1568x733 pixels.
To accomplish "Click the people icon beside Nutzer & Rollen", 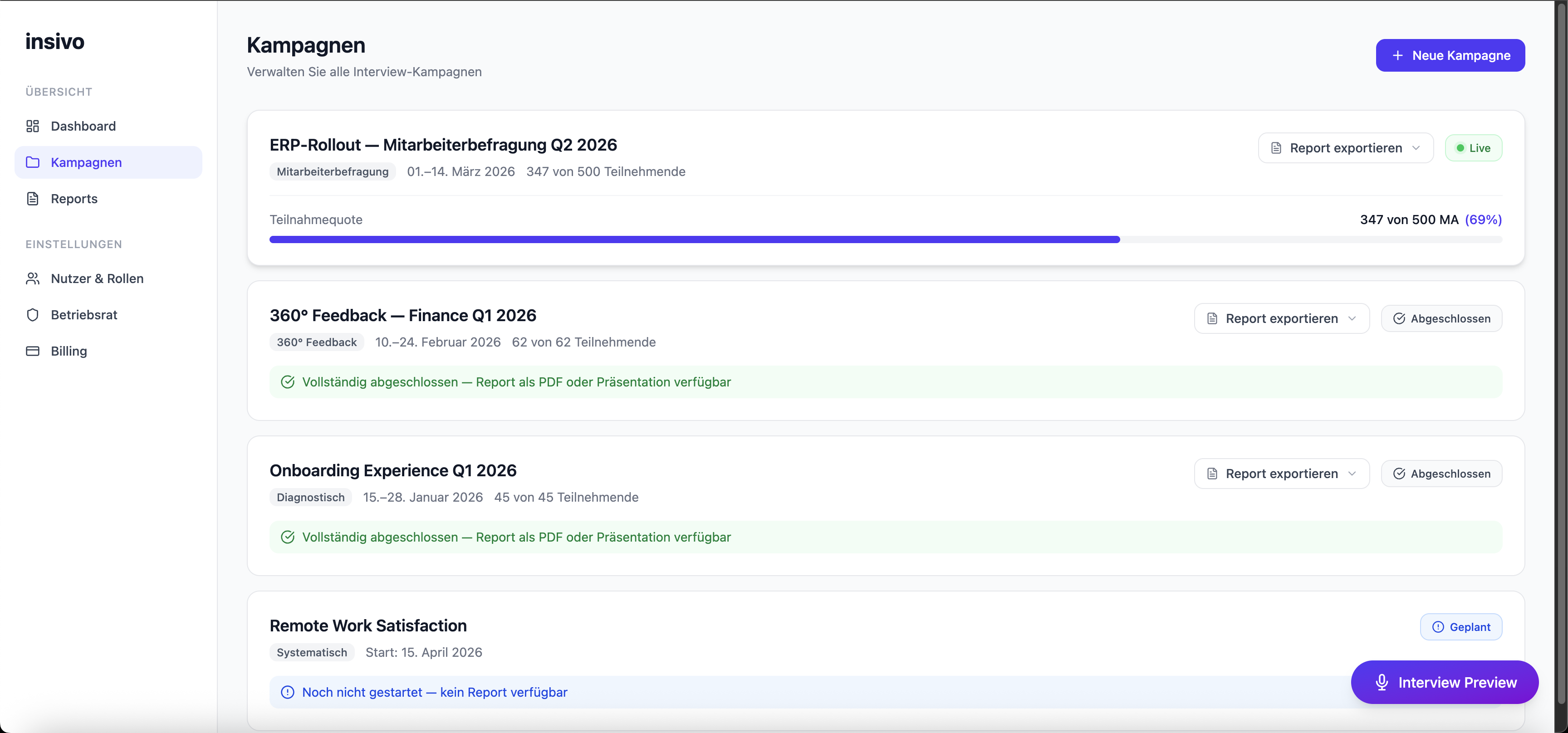I will click(x=34, y=278).
